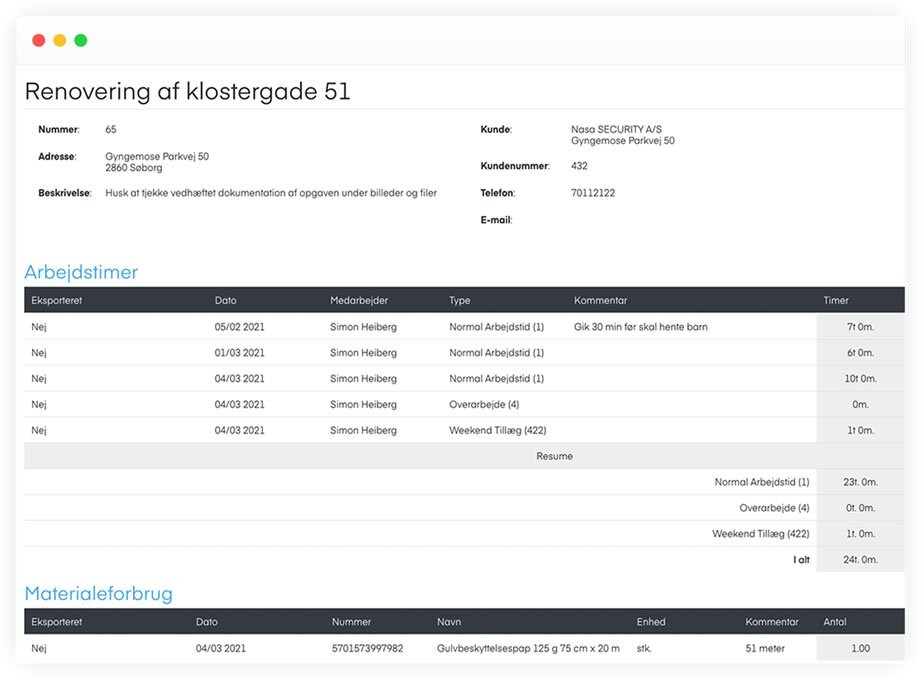Click the comment about leaving 30 min early
The image size is (921, 679).
point(640,327)
